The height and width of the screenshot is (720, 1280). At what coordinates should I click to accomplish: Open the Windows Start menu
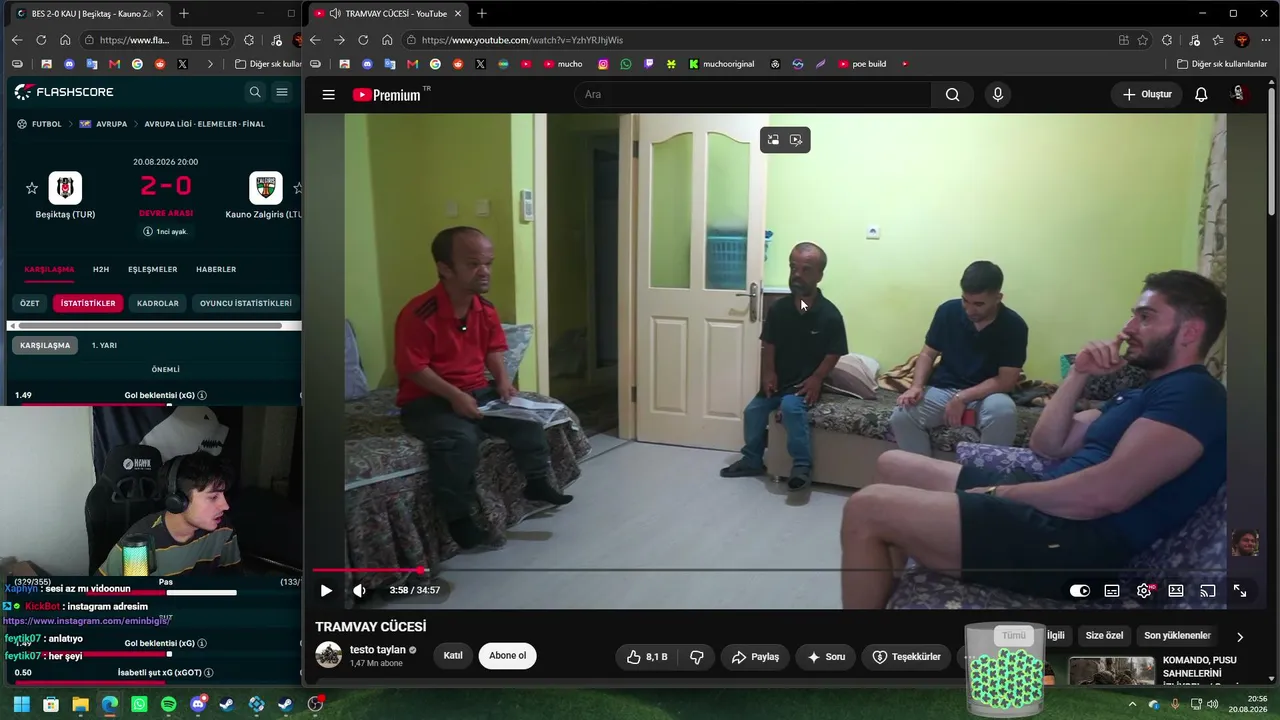point(21,704)
